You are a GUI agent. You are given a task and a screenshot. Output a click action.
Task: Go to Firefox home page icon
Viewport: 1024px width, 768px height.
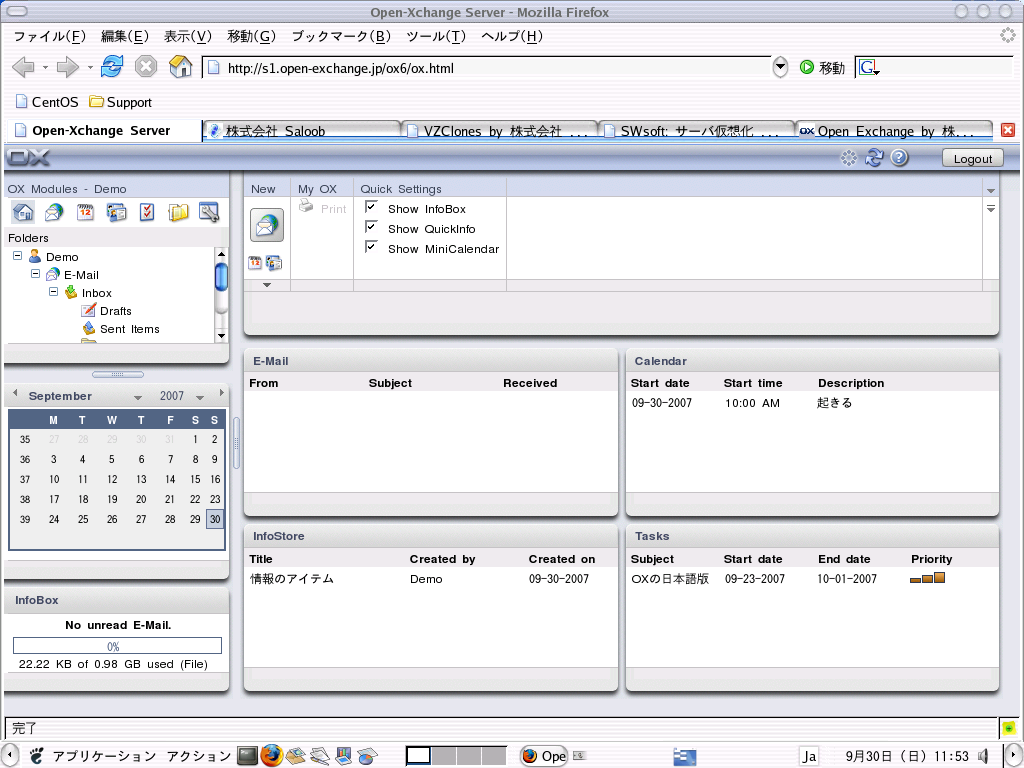coord(180,66)
